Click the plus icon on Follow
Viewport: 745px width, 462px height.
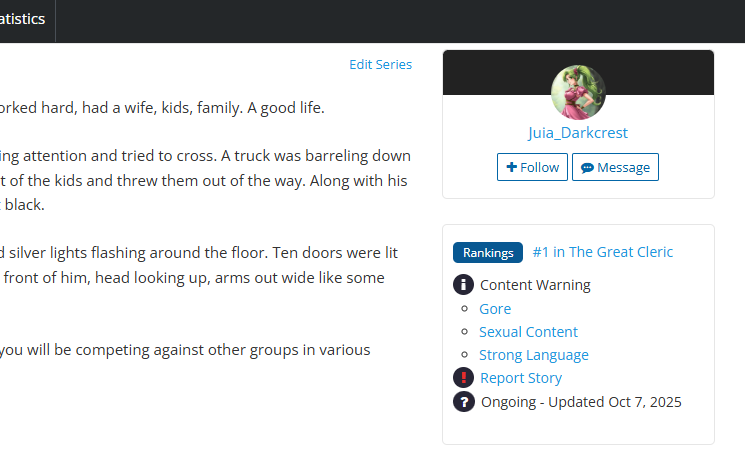[x=511, y=167]
